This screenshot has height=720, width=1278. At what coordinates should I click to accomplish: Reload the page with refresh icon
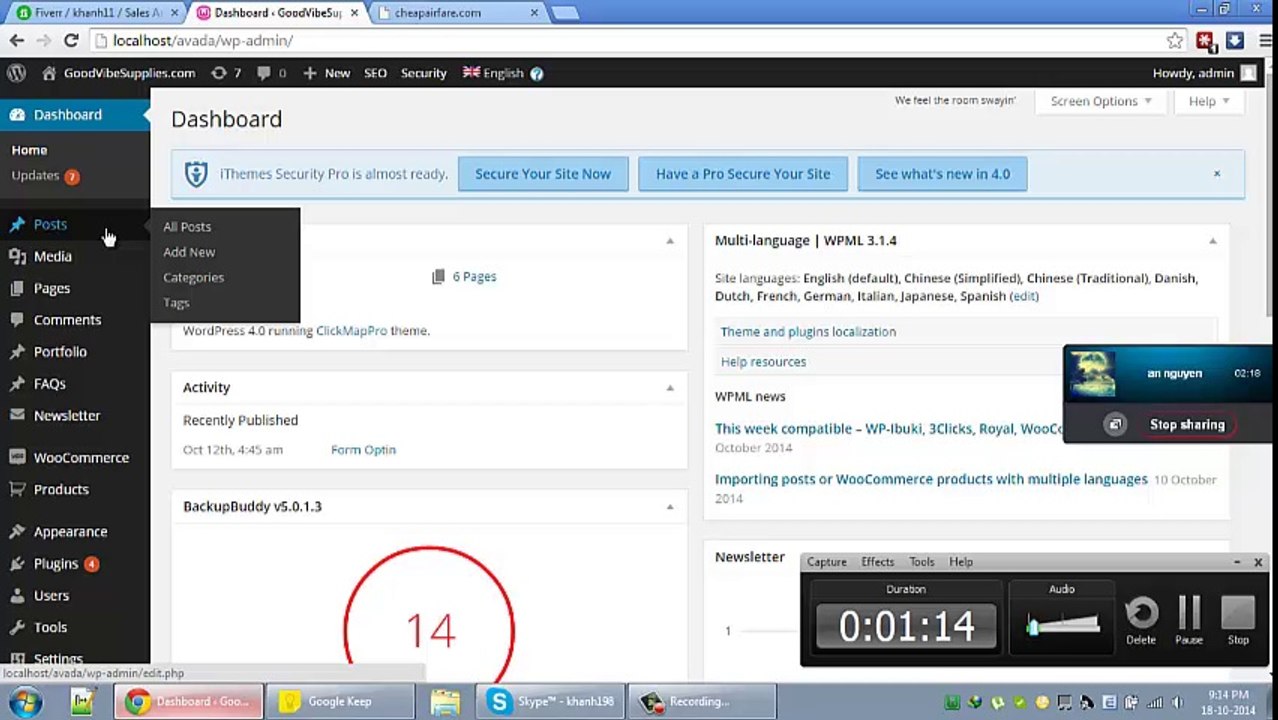tap(71, 40)
